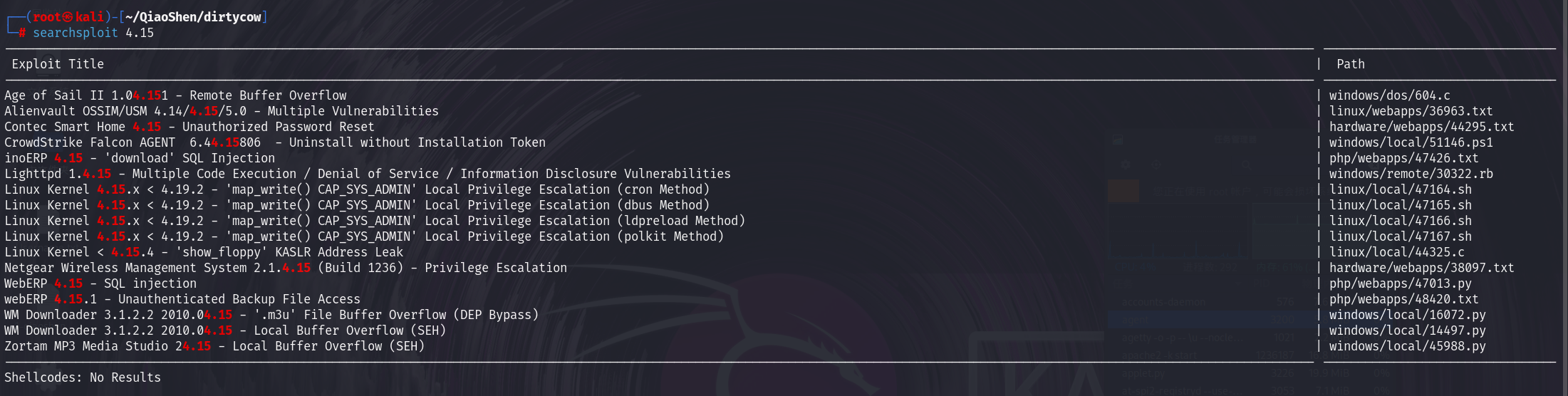Click the Alienvault OSSIM/USM exploit line

tap(221, 111)
